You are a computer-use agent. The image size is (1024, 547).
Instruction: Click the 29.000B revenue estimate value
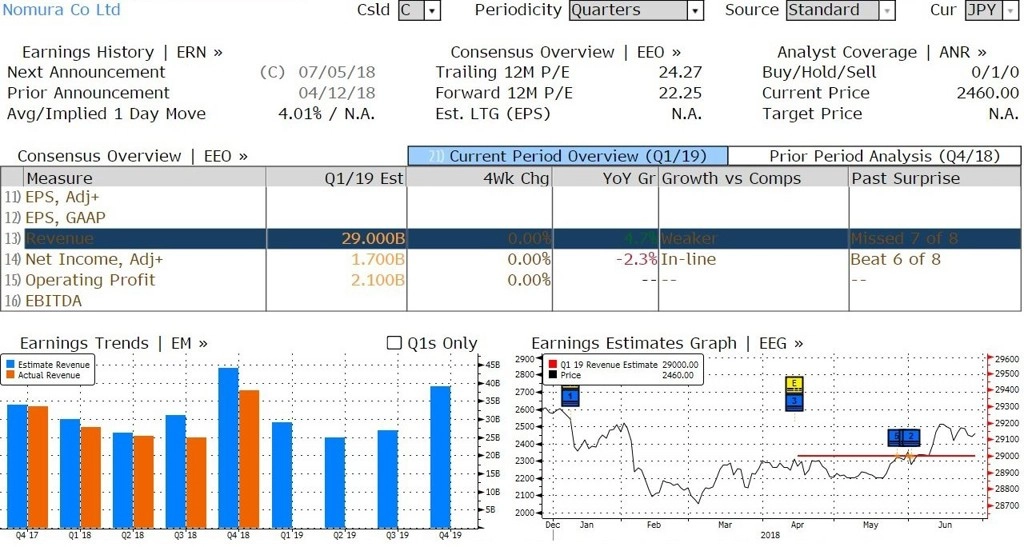click(373, 238)
